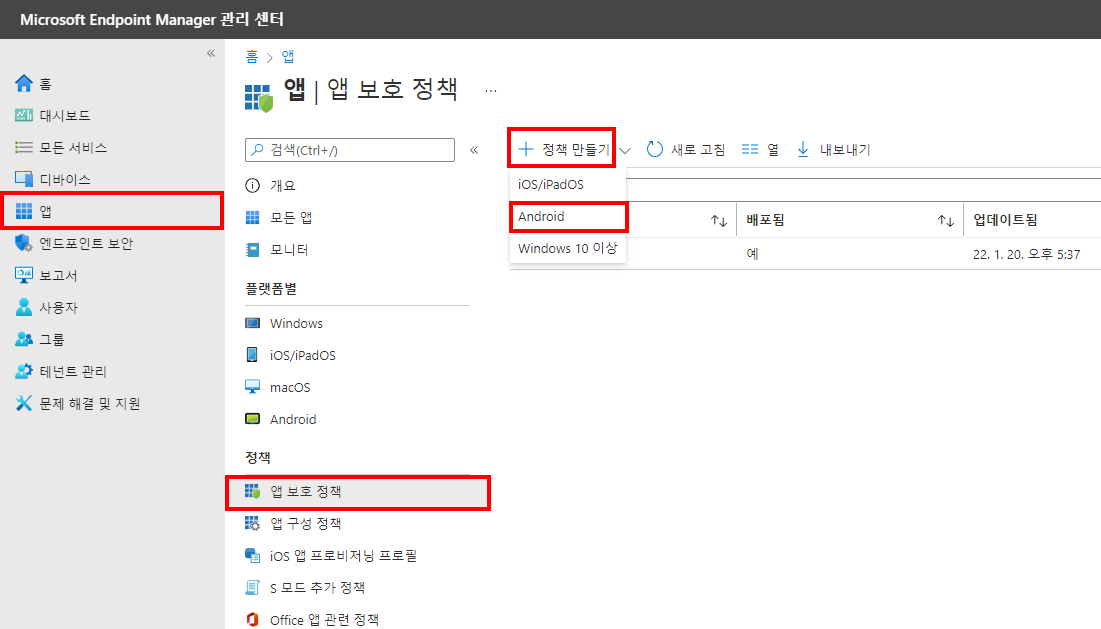Click the Updated (업데이트됨) column header
This screenshot has height=629, width=1101.
pos(1005,220)
